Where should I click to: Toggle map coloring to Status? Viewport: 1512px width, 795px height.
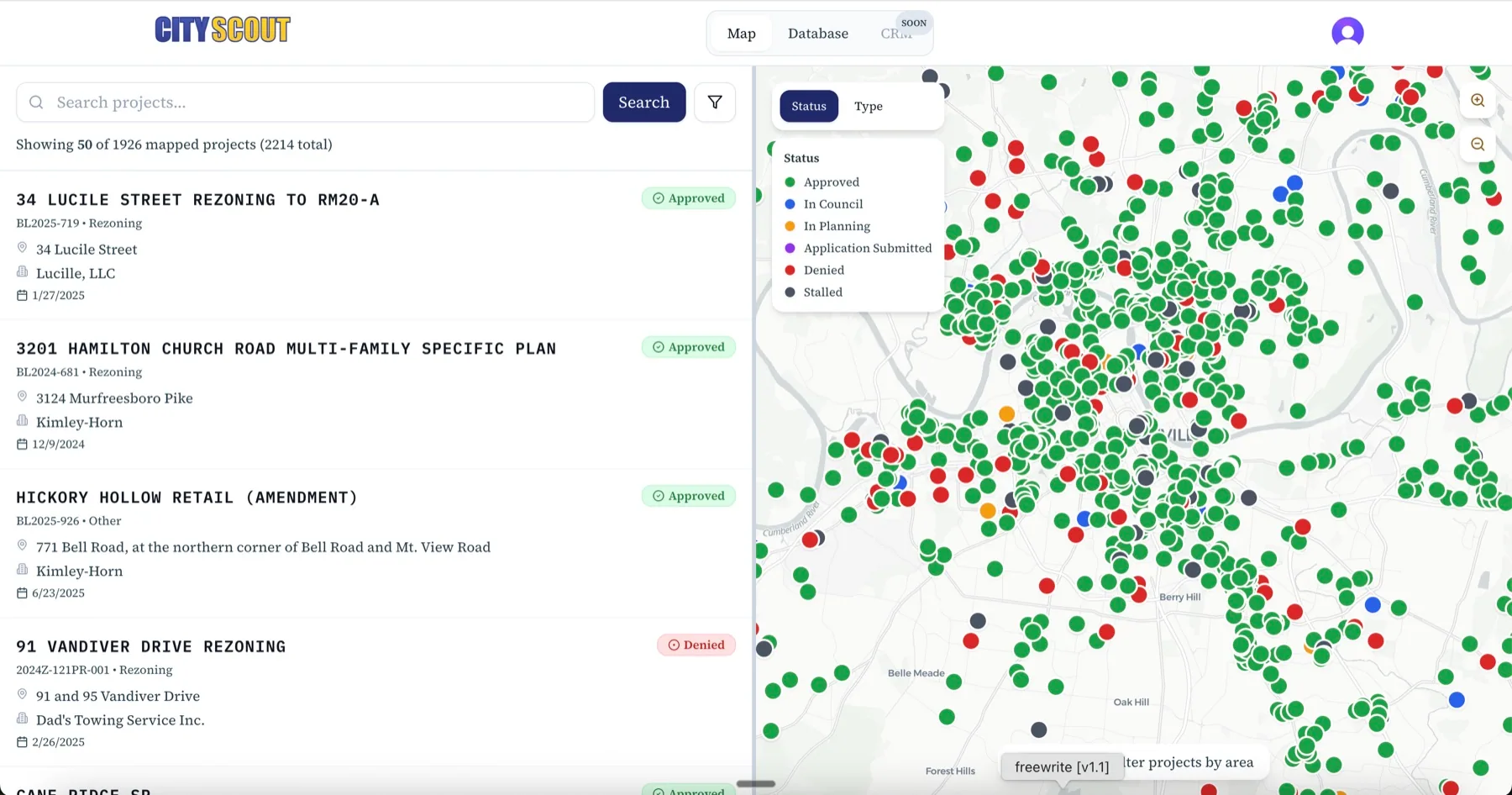tap(809, 106)
